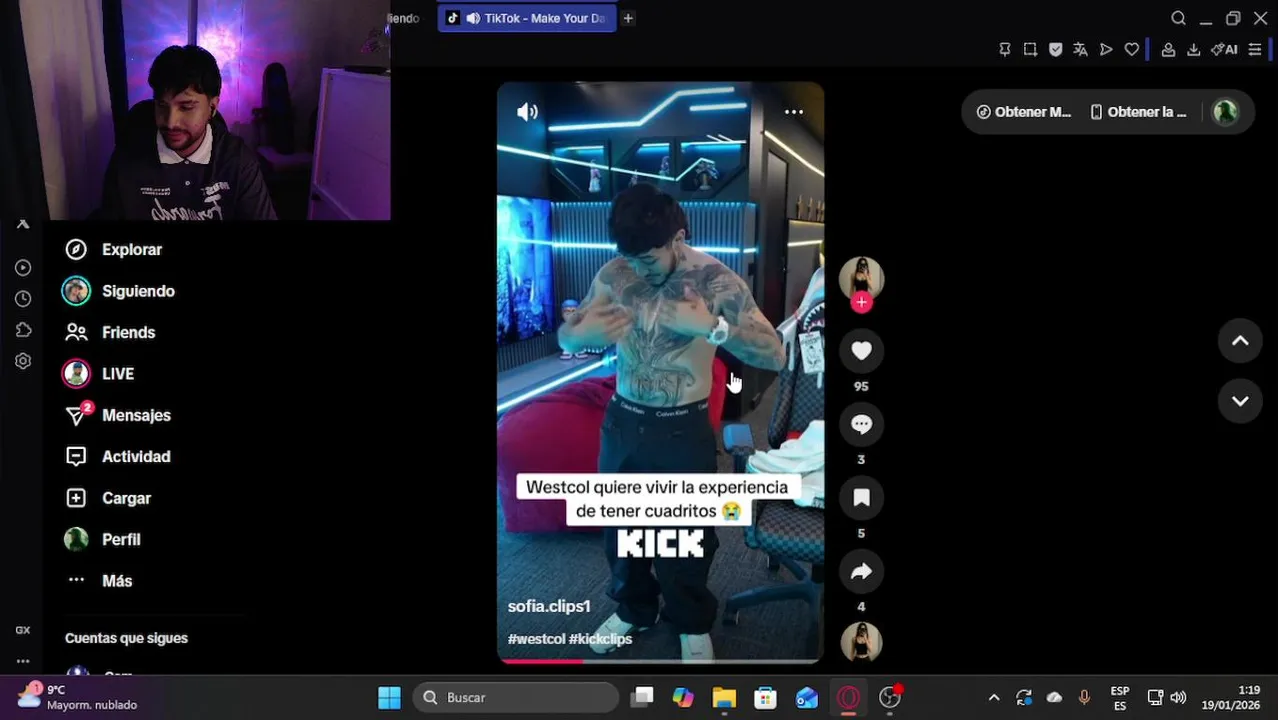Share the video with the arrow icon
This screenshot has height=720, width=1278.
(x=861, y=571)
